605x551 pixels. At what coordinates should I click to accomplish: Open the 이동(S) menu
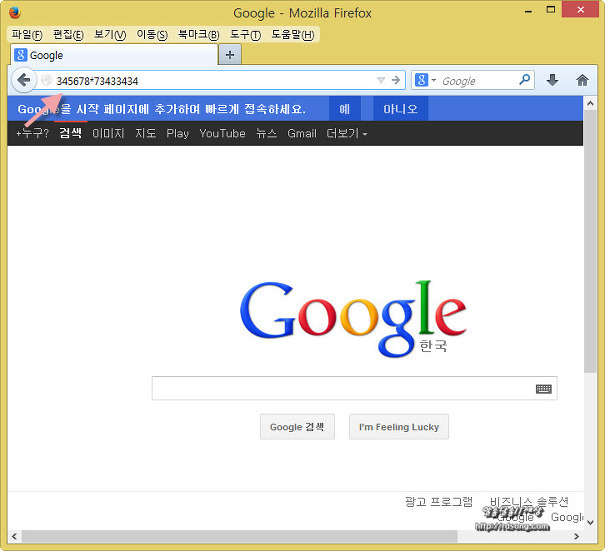click(x=152, y=35)
